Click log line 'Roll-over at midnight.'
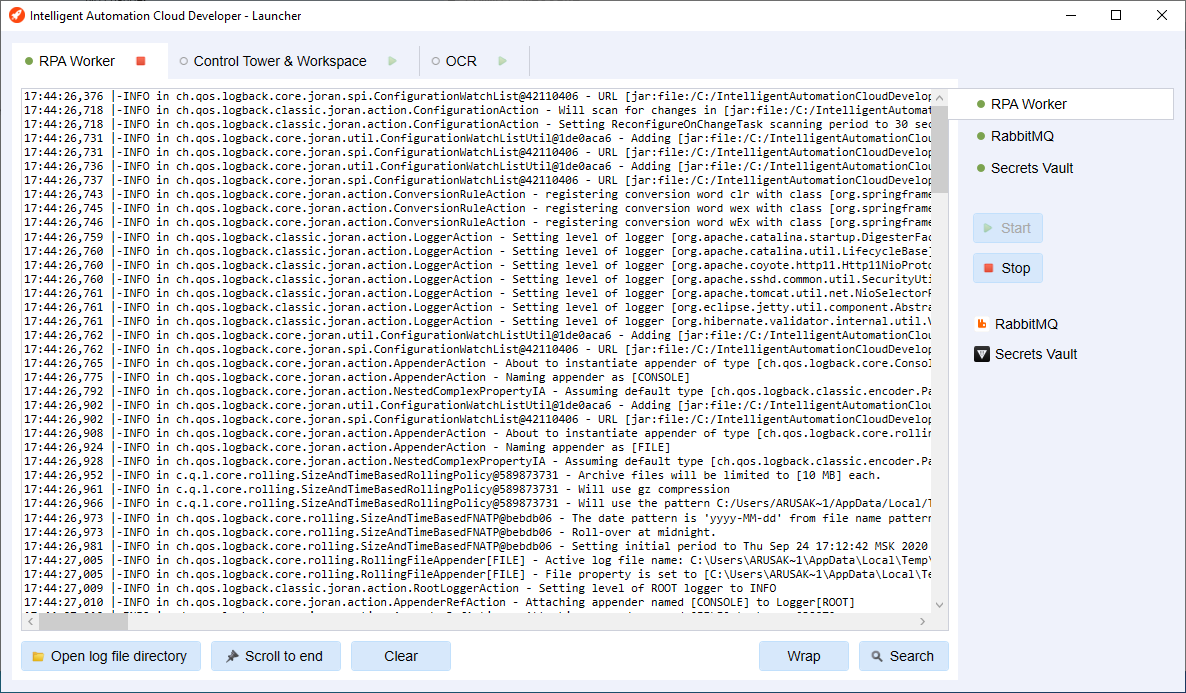1186x693 pixels. [x=370, y=532]
